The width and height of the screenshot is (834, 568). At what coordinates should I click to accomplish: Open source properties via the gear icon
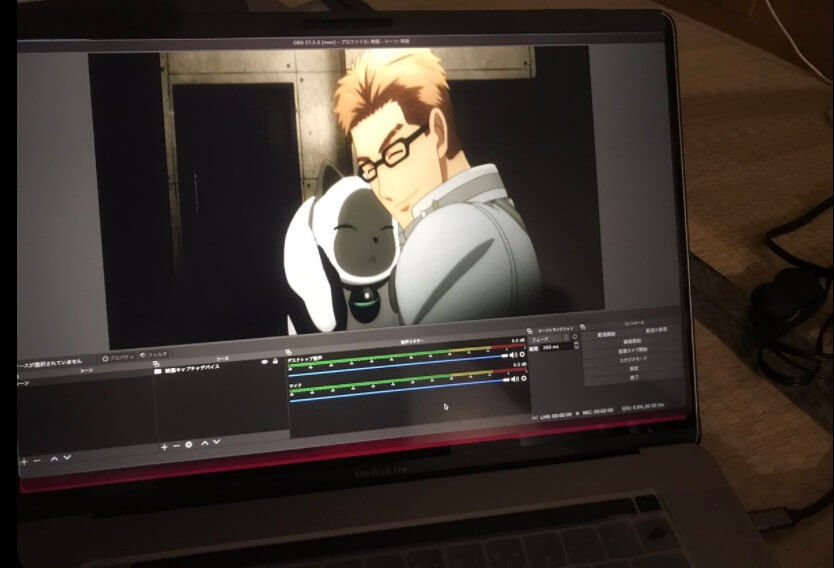[x=188, y=444]
